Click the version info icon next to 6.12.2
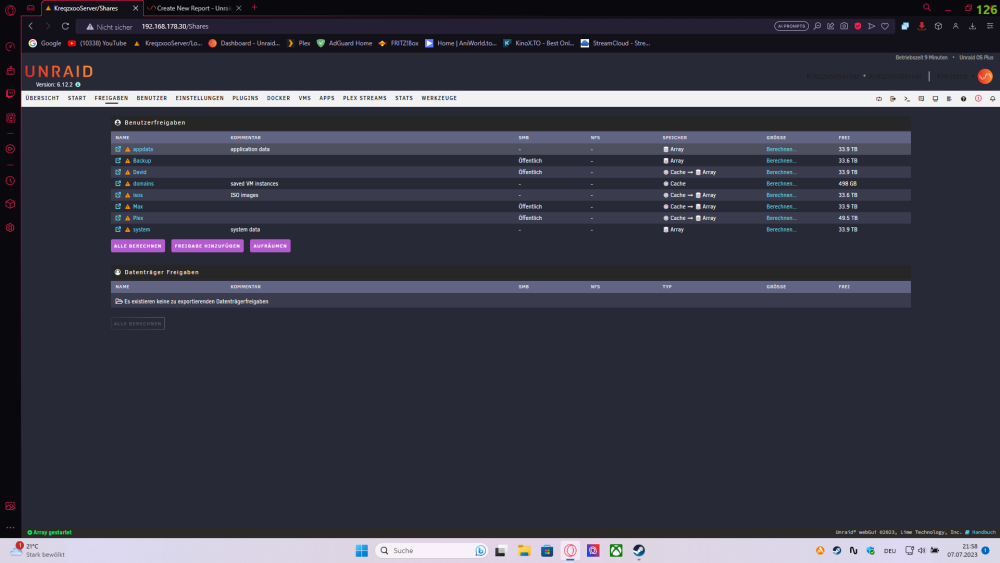This screenshot has height=563, width=1000. pyautogui.click(x=78, y=85)
